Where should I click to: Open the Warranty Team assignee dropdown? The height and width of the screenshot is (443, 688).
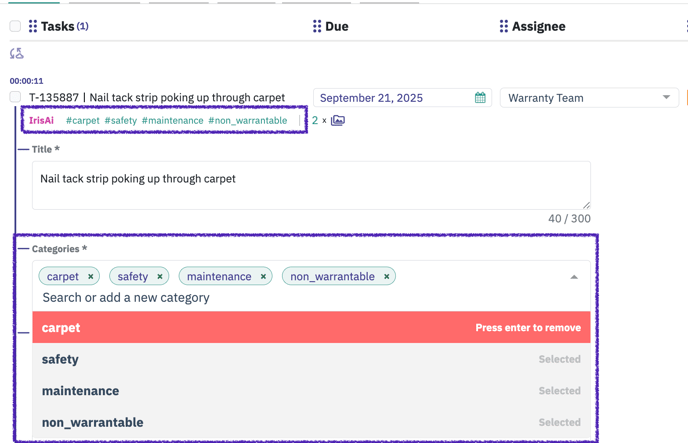[589, 97]
